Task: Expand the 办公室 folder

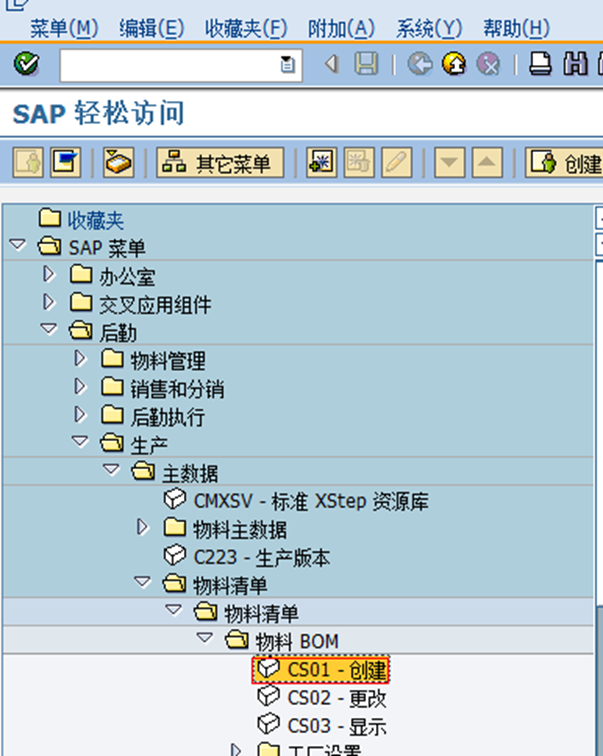Action: (49, 274)
